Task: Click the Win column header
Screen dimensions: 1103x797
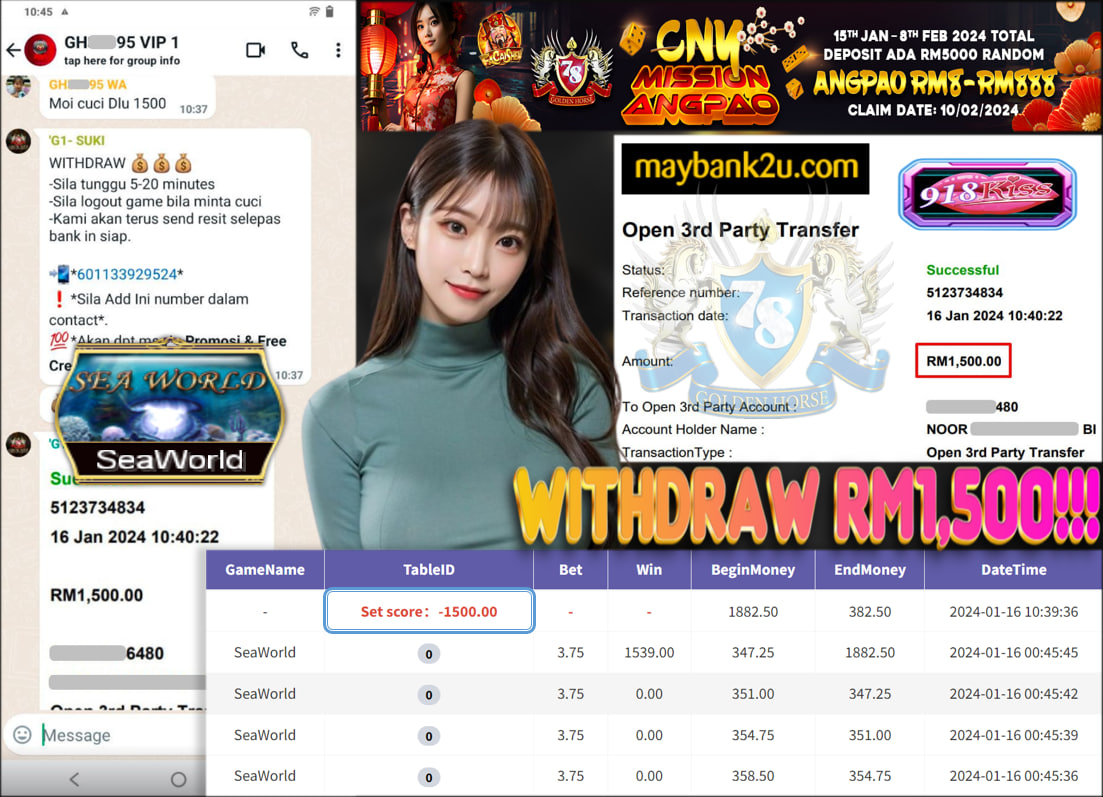Action: (x=649, y=570)
